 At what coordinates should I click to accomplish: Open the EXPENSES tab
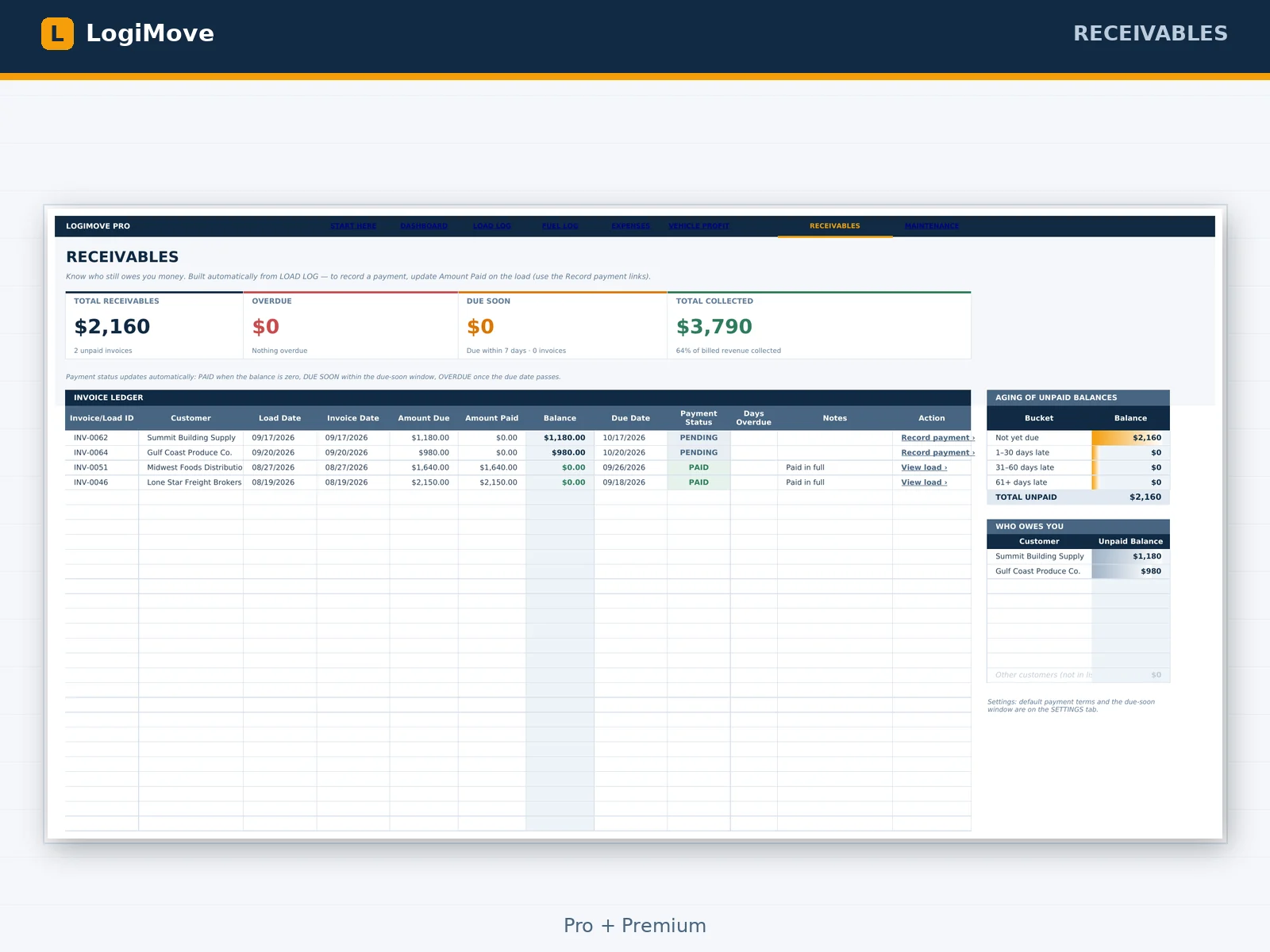[631, 226]
